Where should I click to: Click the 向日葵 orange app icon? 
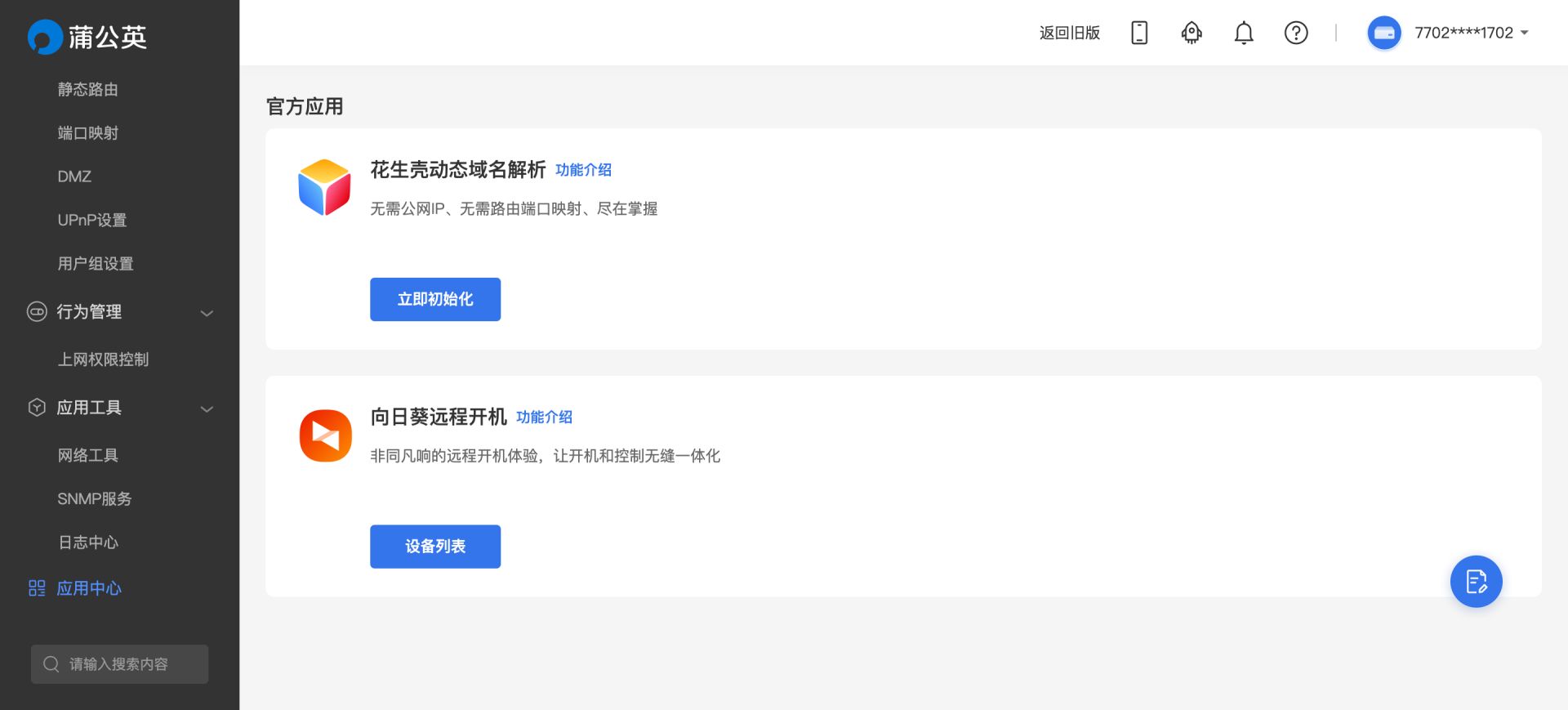tap(325, 435)
